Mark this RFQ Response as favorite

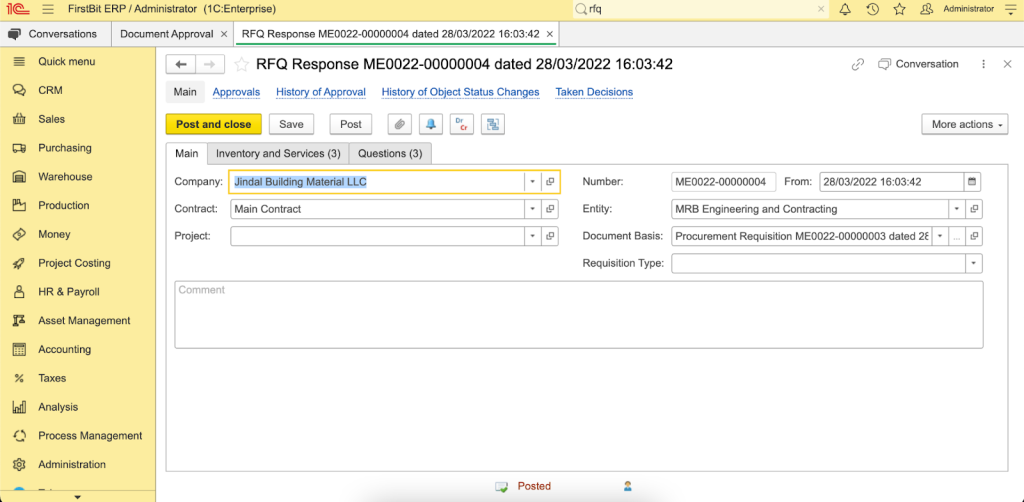241,65
